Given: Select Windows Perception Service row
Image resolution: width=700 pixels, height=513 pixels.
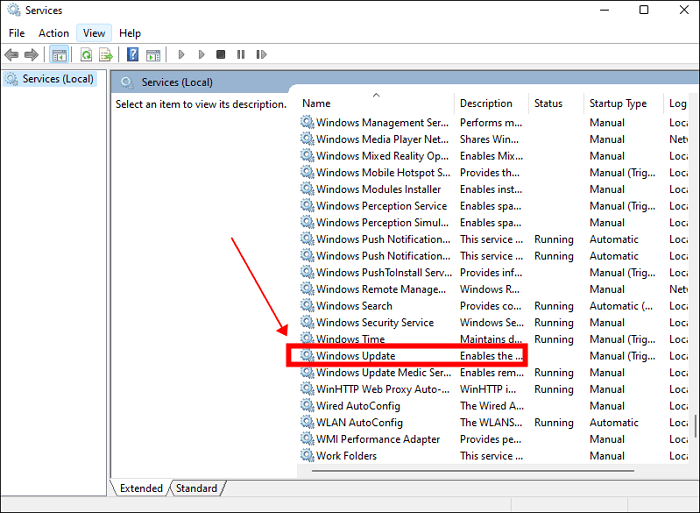Looking at the screenshot, I should coord(493,206).
